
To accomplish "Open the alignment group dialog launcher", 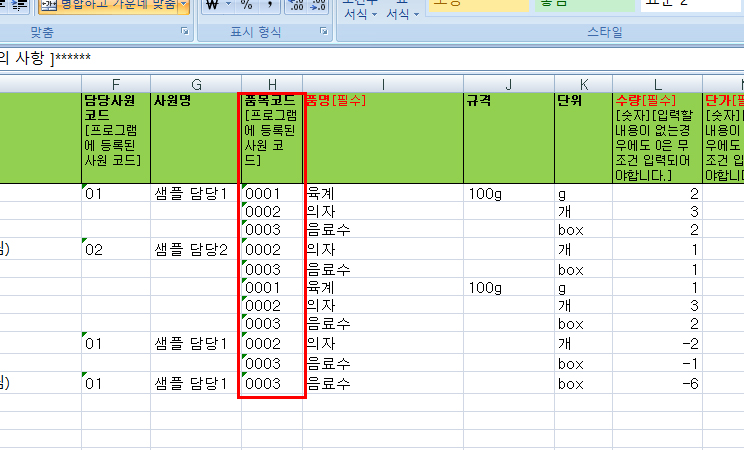I will coord(184,33).
